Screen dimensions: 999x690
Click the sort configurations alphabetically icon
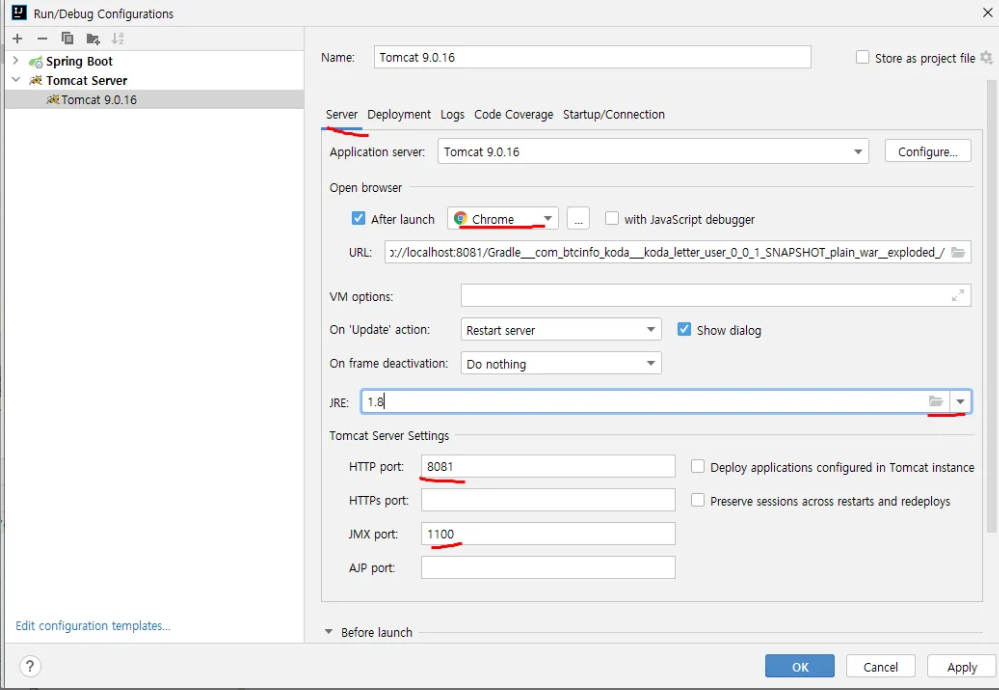point(118,39)
